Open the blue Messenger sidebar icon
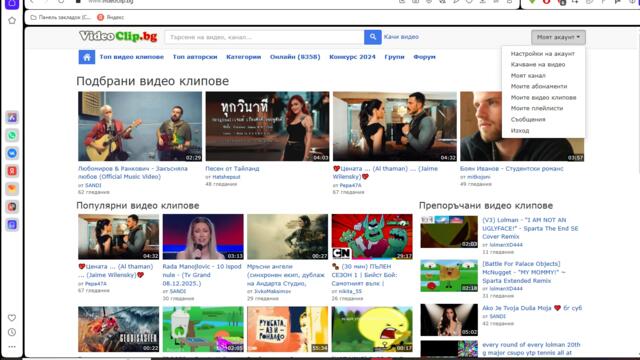 point(12,153)
